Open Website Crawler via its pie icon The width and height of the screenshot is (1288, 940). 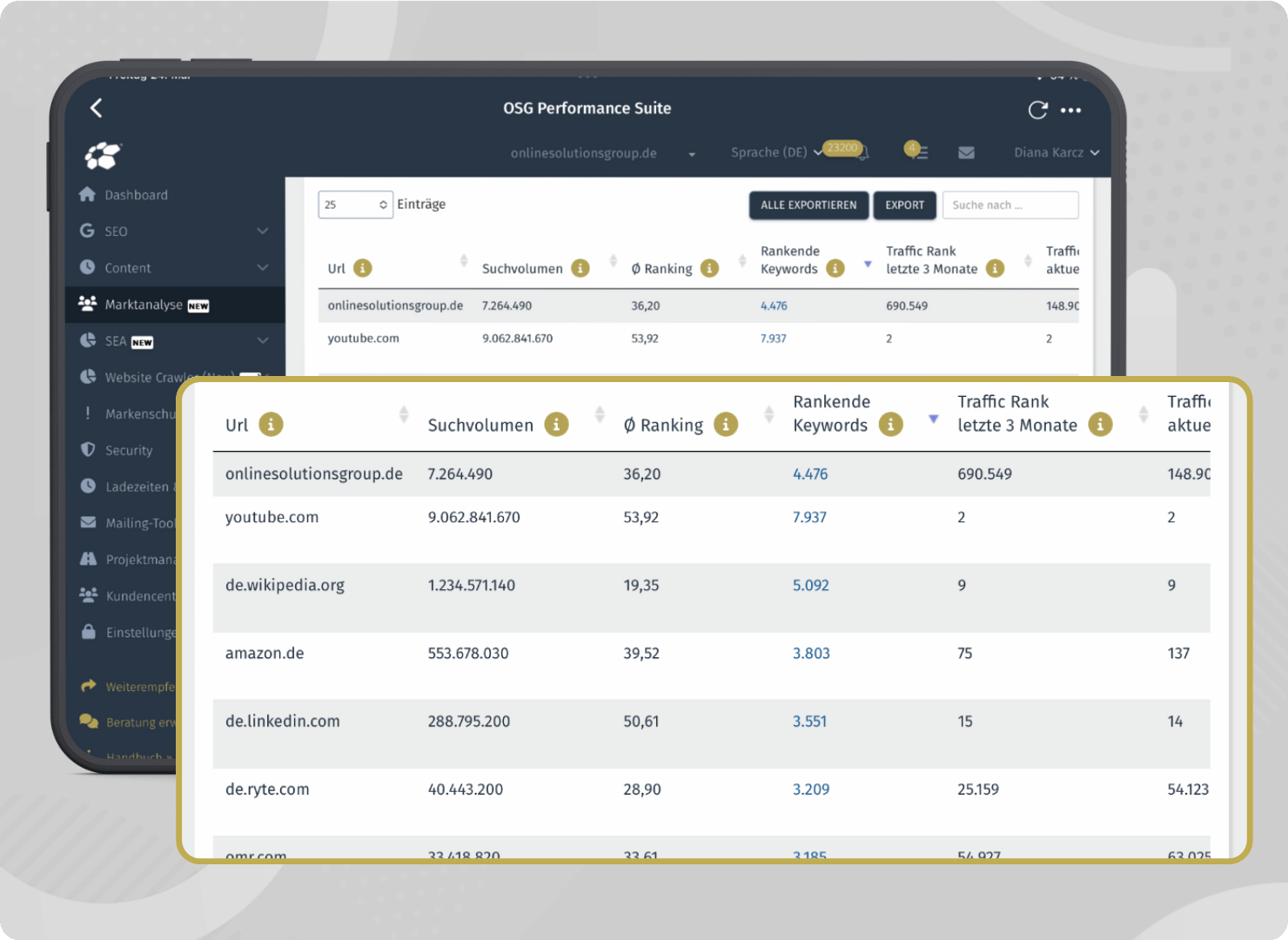coord(88,377)
